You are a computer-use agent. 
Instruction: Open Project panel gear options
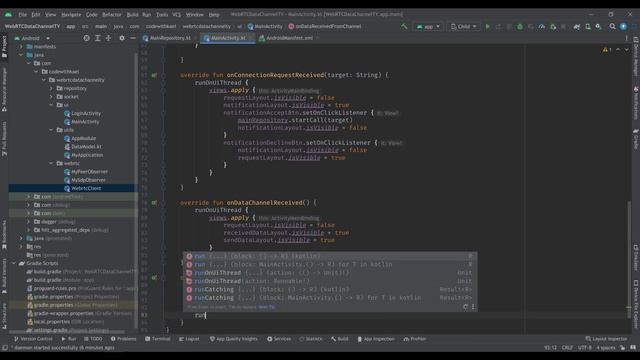click(122, 38)
